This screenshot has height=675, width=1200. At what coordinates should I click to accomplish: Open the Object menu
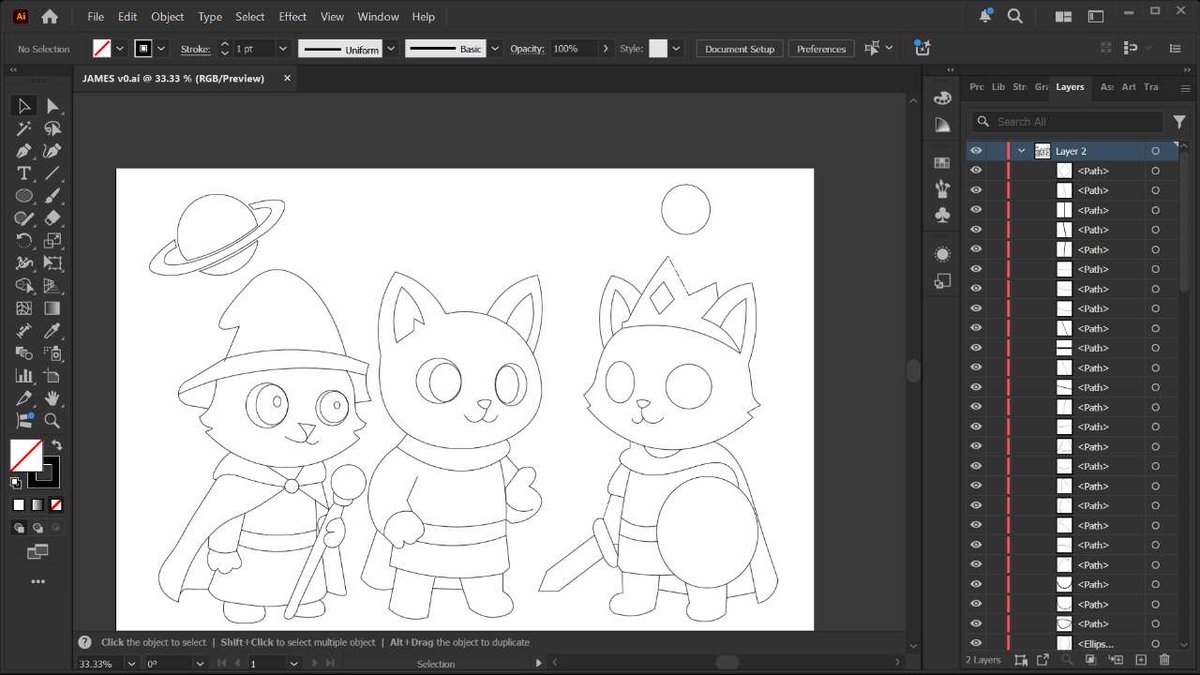coord(167,17)
